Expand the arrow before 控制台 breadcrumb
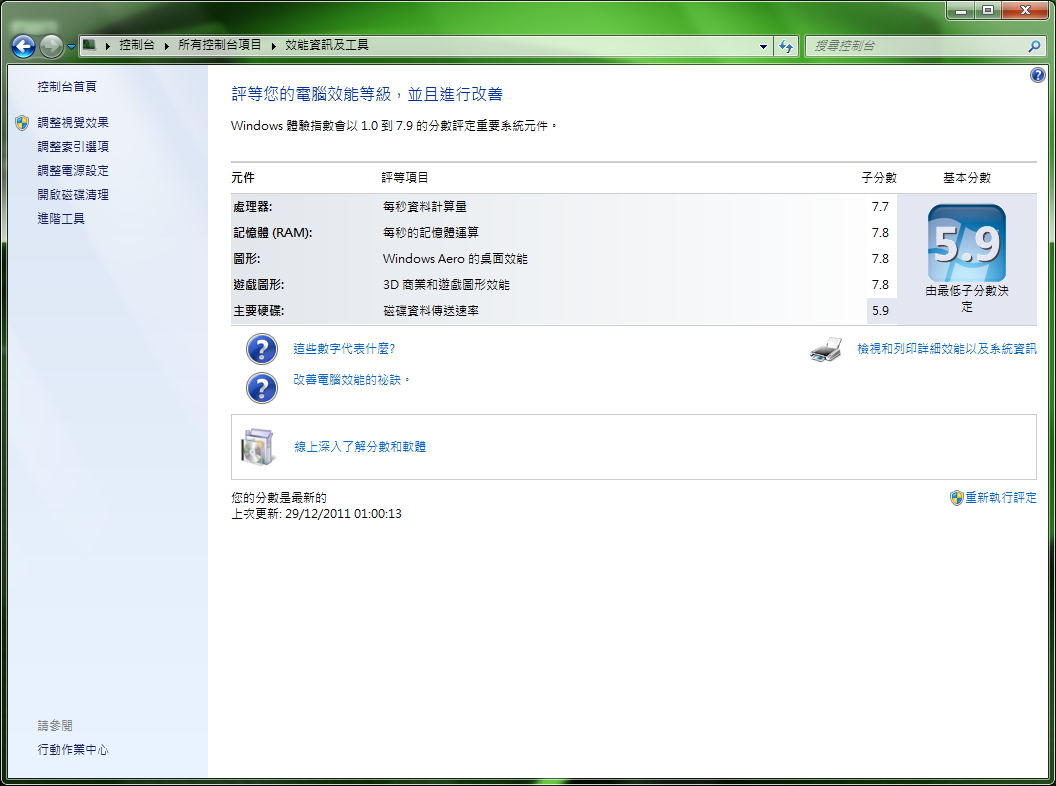 click(x=108, y=46)
